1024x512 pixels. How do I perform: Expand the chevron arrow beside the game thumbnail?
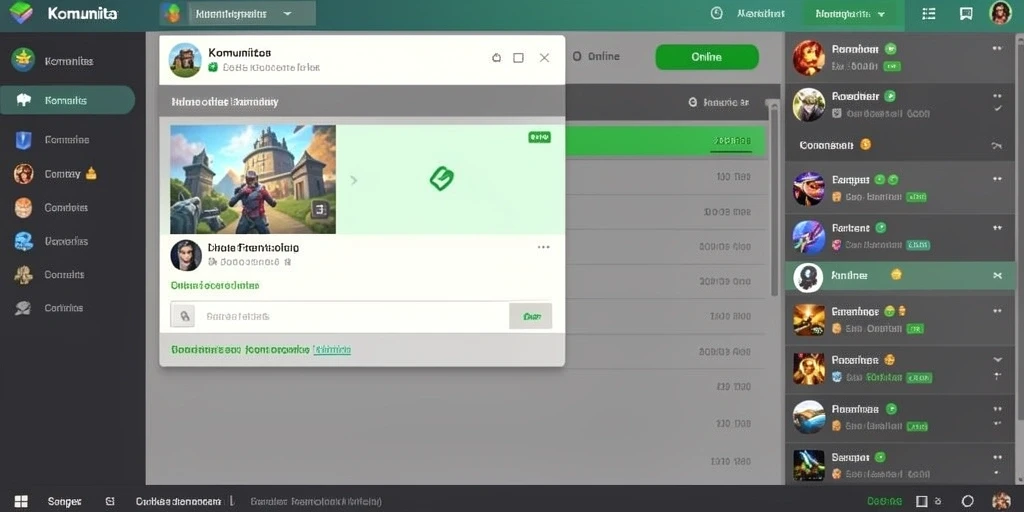354,180
